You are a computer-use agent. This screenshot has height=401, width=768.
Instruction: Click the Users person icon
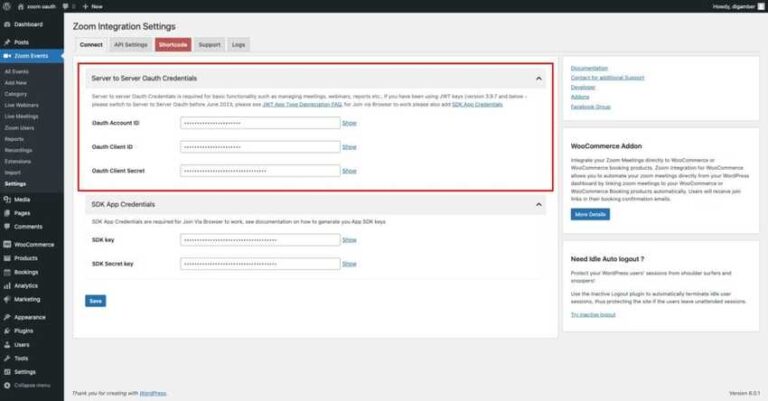(7, 345)
